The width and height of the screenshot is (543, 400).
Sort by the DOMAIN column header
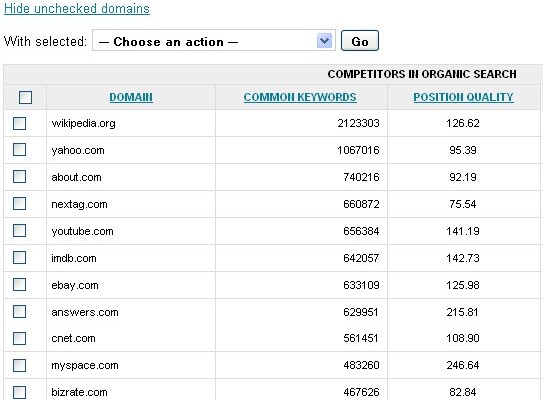click(131, 97)
